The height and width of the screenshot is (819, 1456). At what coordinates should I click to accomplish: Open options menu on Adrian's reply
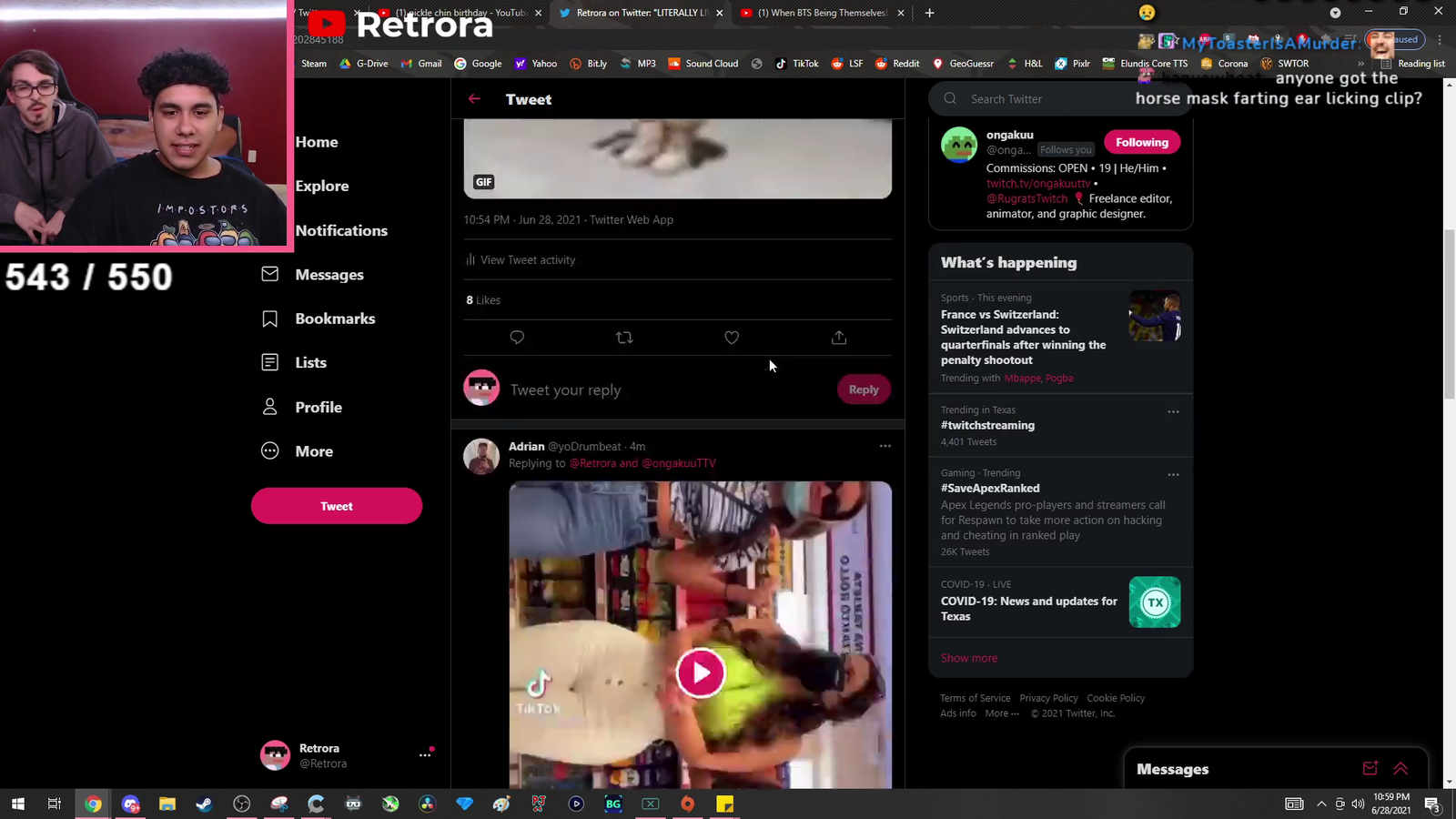pos(885,446)
